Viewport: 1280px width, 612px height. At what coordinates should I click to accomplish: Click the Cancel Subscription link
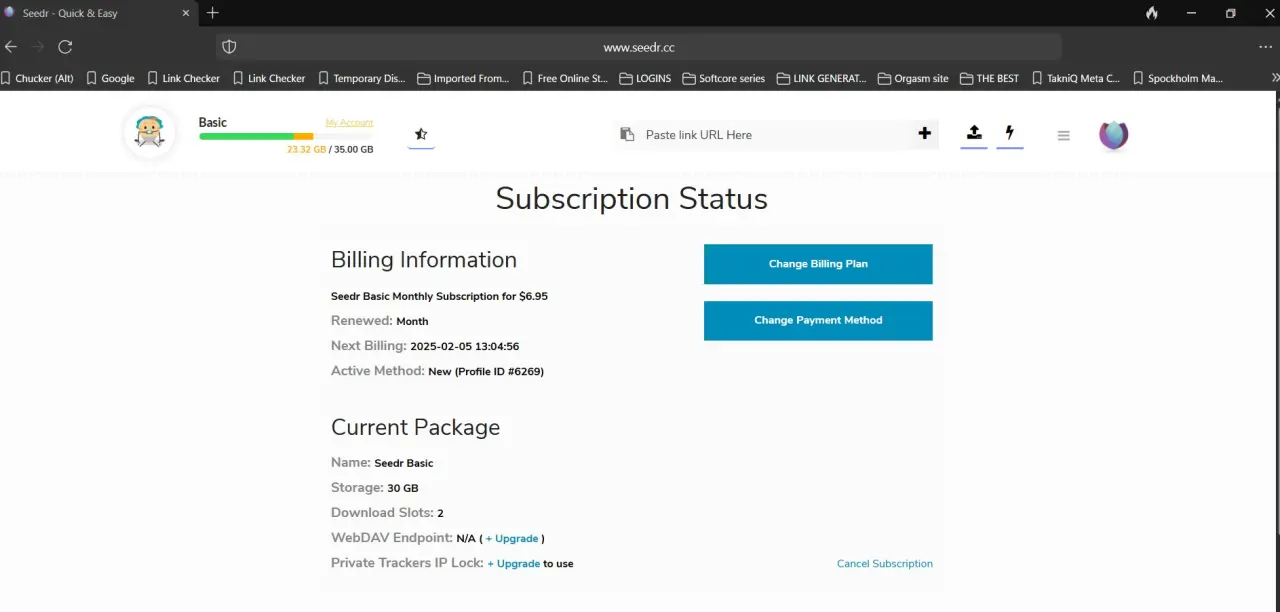(x=885, y=564)
